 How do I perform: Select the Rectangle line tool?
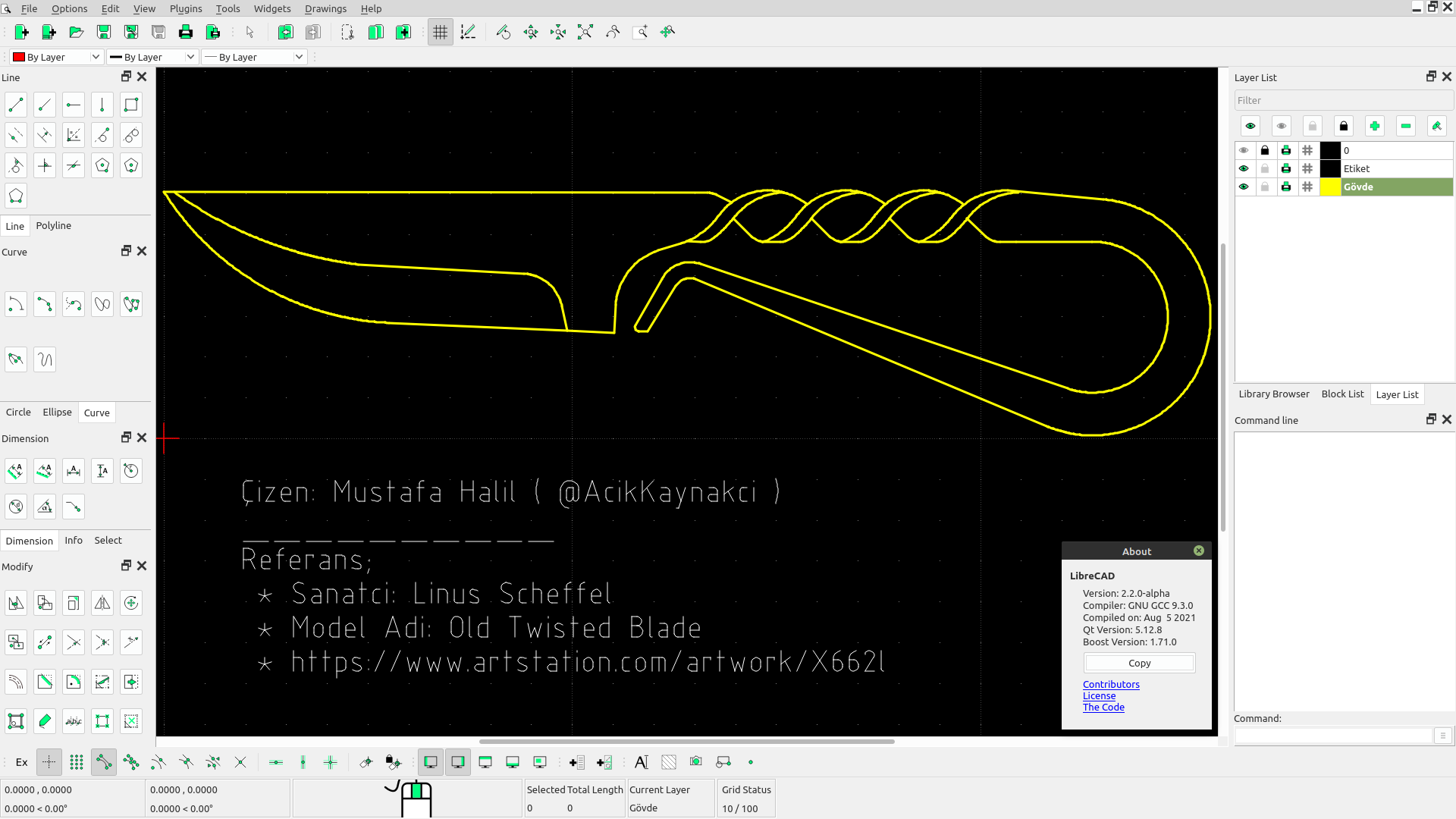pos(131,105)
